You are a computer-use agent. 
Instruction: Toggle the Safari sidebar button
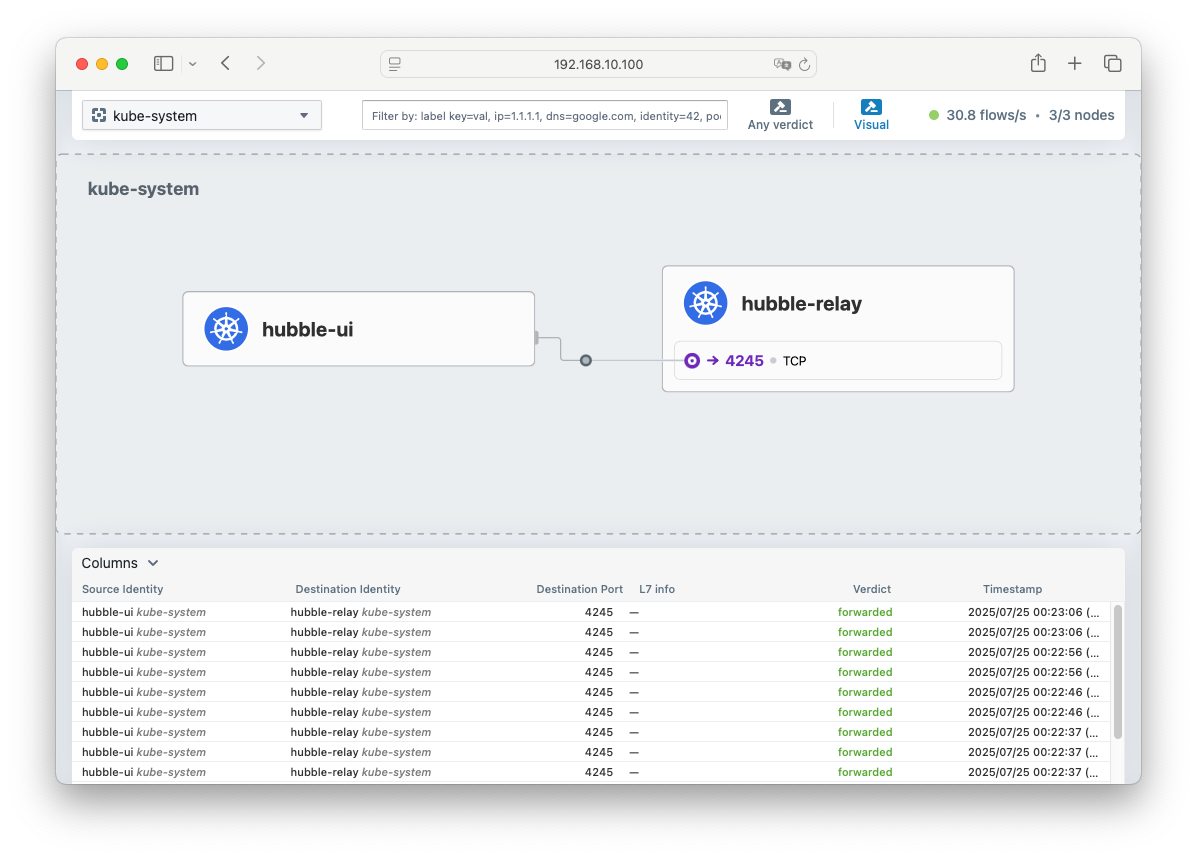click(x=163, y=63)
